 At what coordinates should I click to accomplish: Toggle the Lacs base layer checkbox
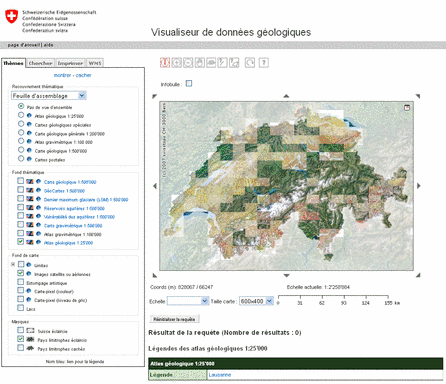(x=21, y=308)
